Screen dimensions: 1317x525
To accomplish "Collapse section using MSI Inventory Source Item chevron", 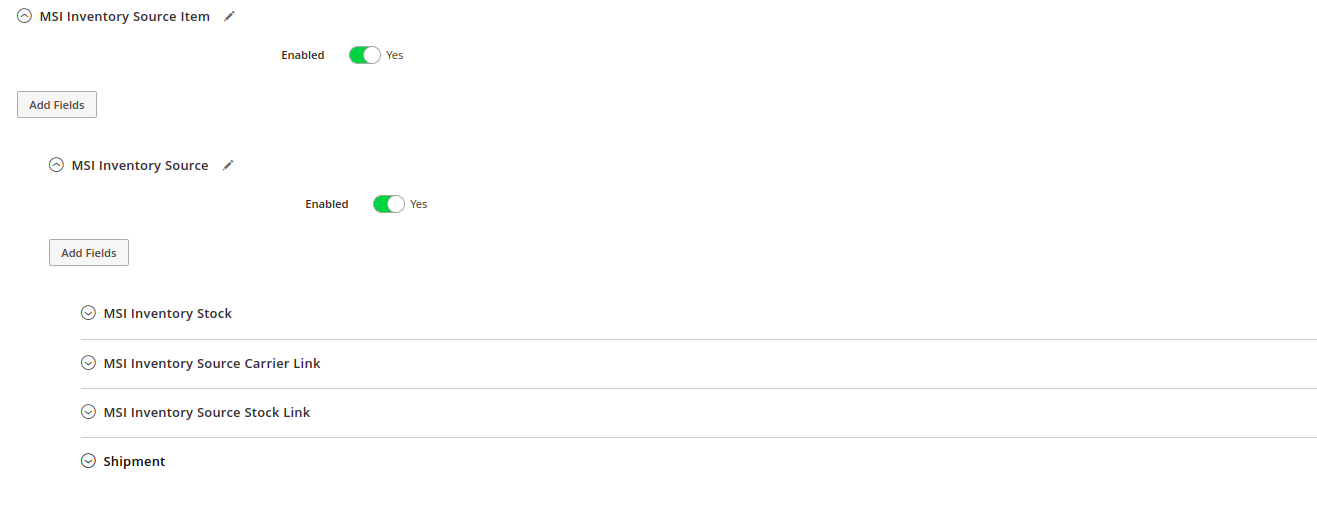I will (x=24, y=16).
